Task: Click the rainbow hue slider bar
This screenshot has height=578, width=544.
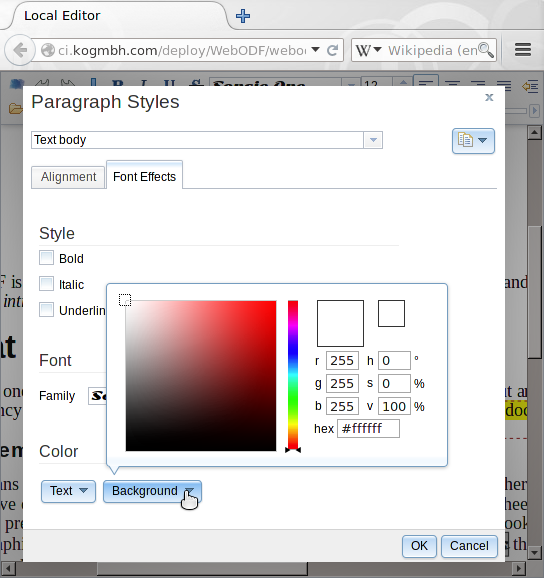Action: [293, 375]
